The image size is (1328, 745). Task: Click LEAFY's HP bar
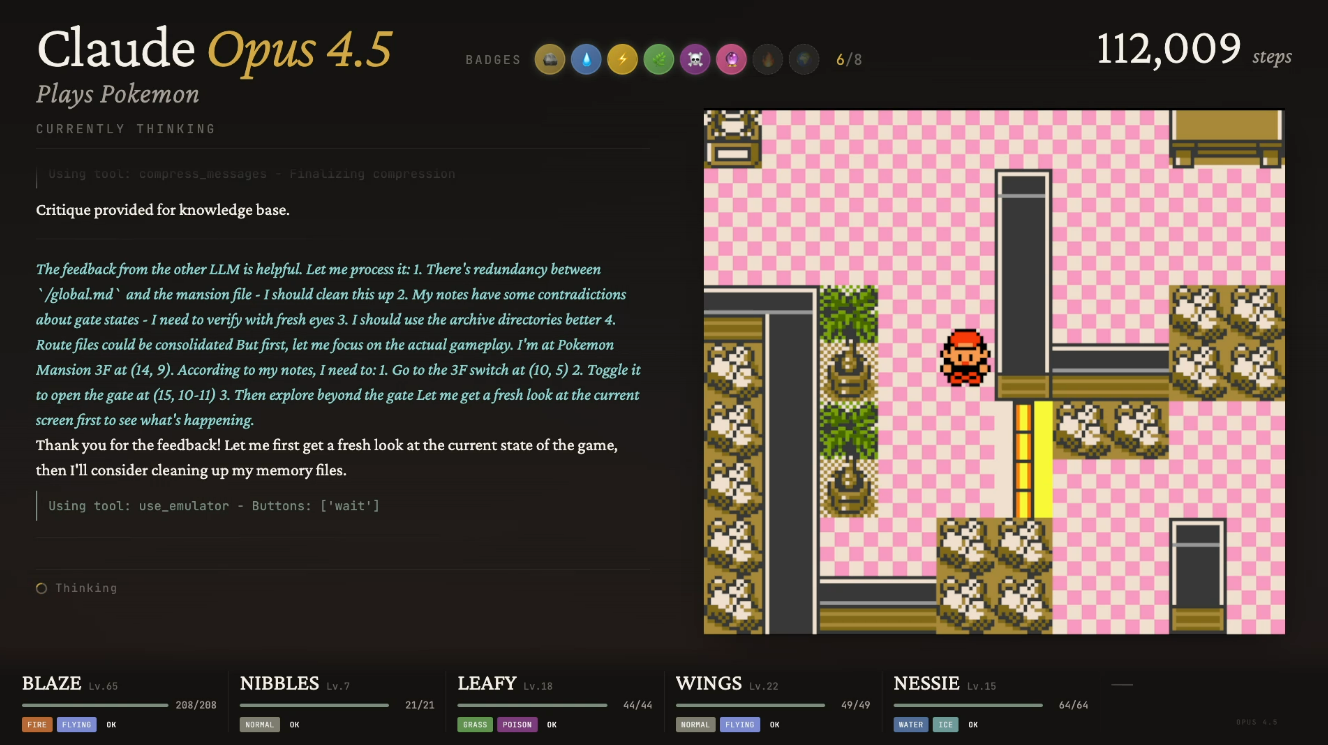pos(532,706)
